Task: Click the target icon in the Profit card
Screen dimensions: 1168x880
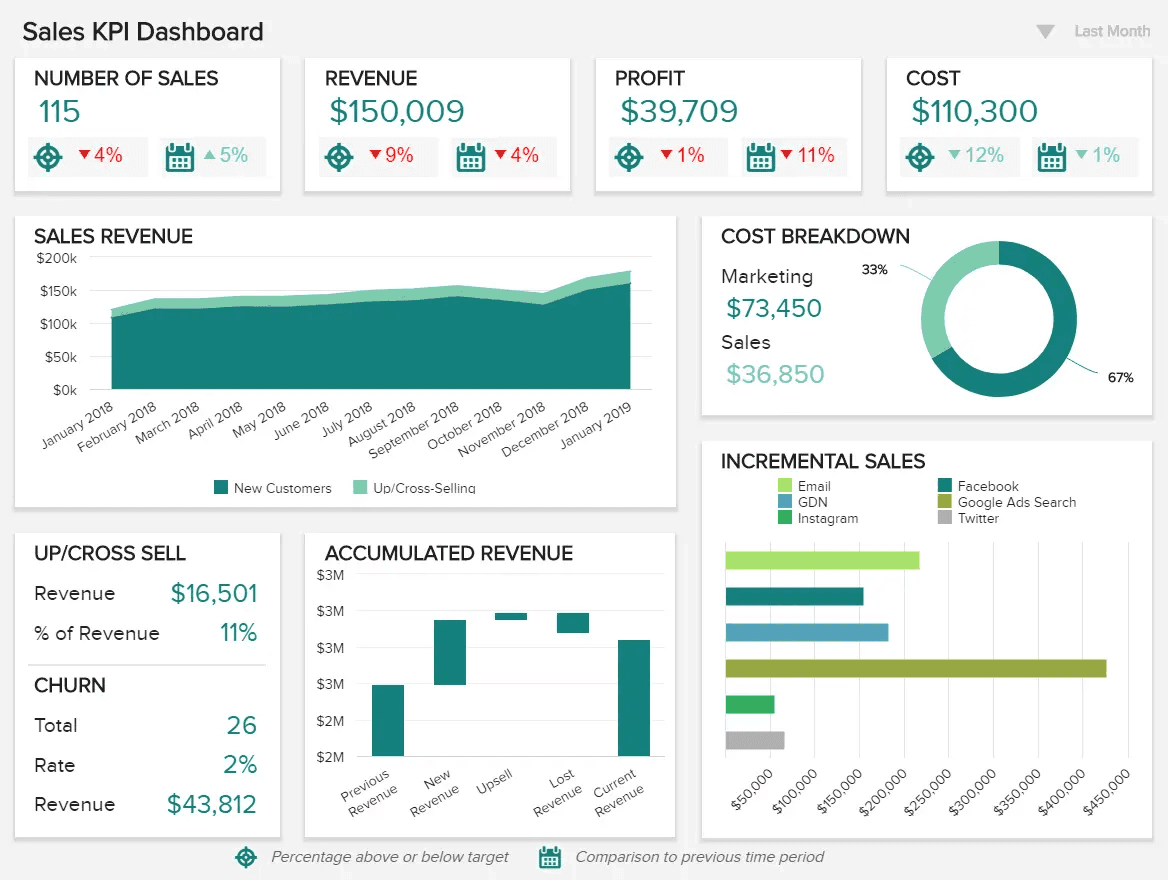Action: (628, 157)
